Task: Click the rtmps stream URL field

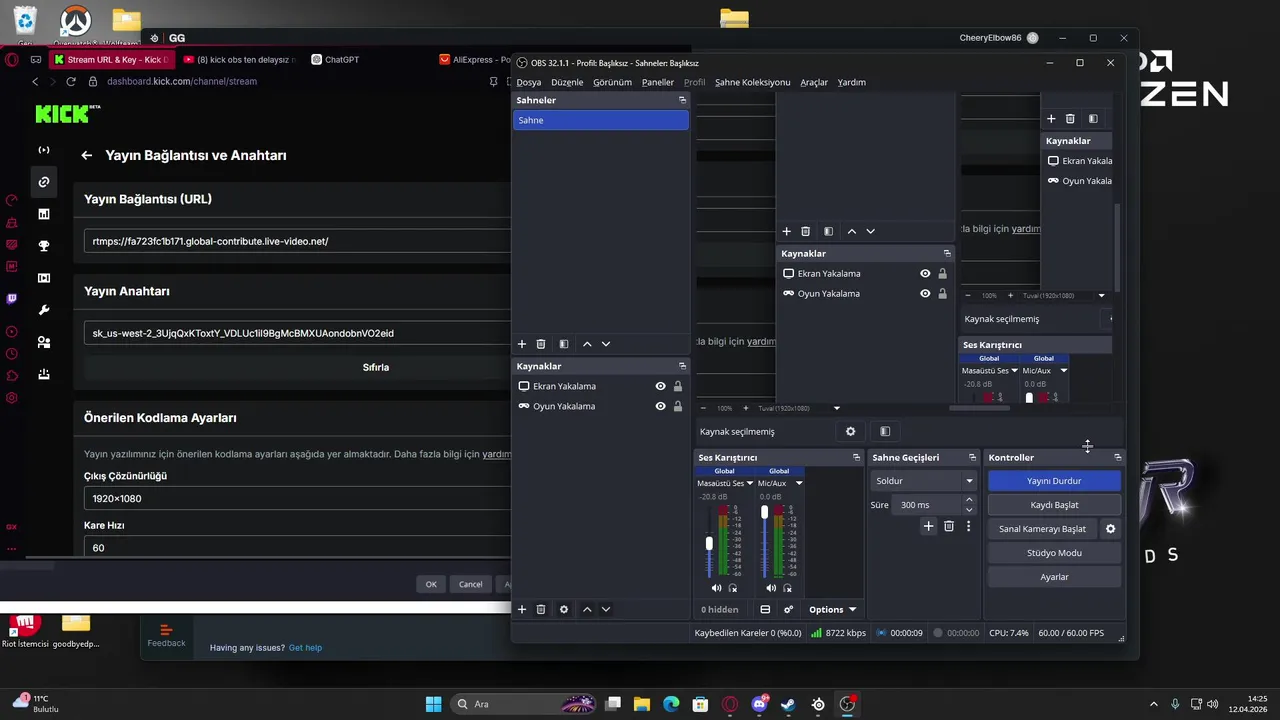Action: [298, 241]
